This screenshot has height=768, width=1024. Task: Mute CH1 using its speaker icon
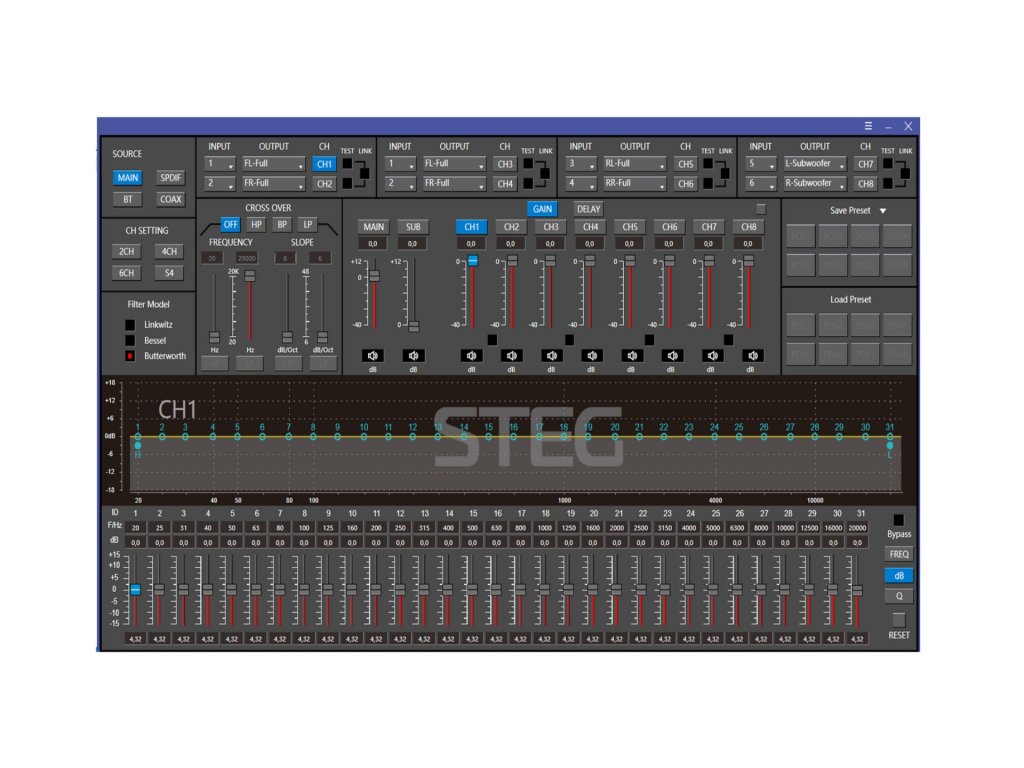click(x=472, y=356)
